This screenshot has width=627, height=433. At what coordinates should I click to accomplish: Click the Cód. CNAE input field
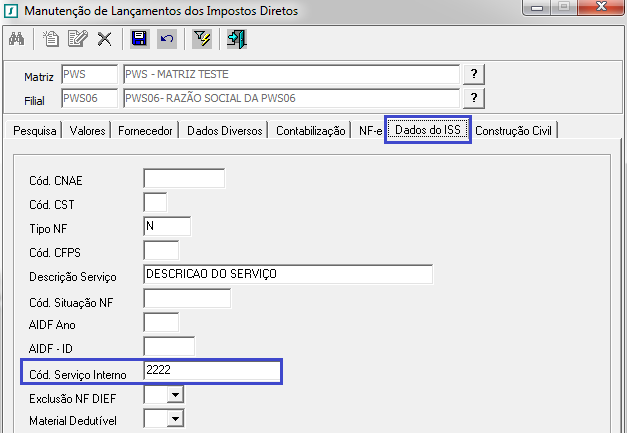(184, 178)
